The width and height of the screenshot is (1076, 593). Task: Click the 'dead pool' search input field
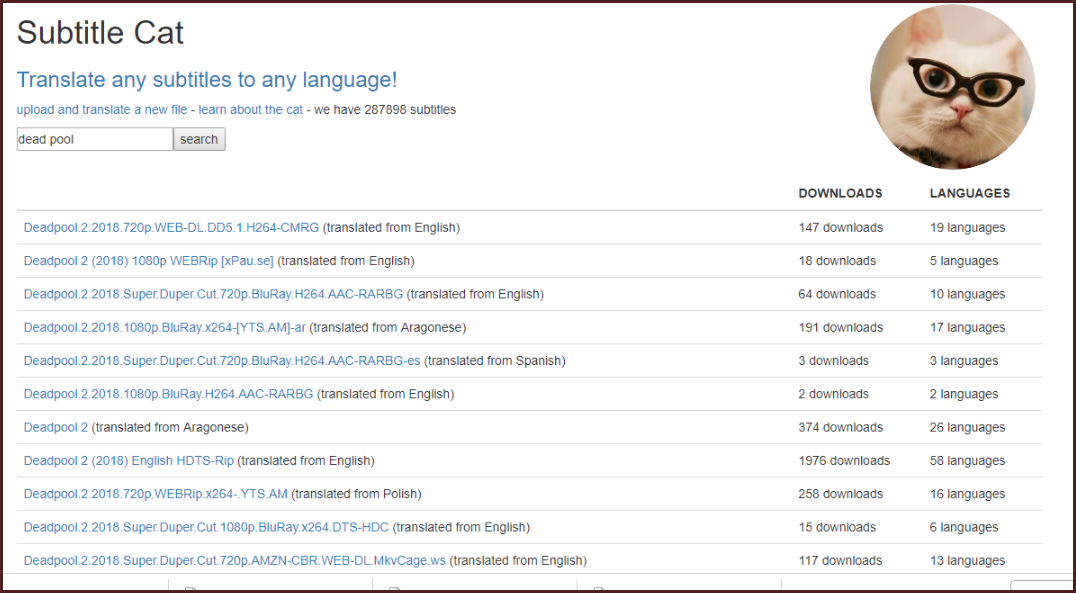pos(95,139)
